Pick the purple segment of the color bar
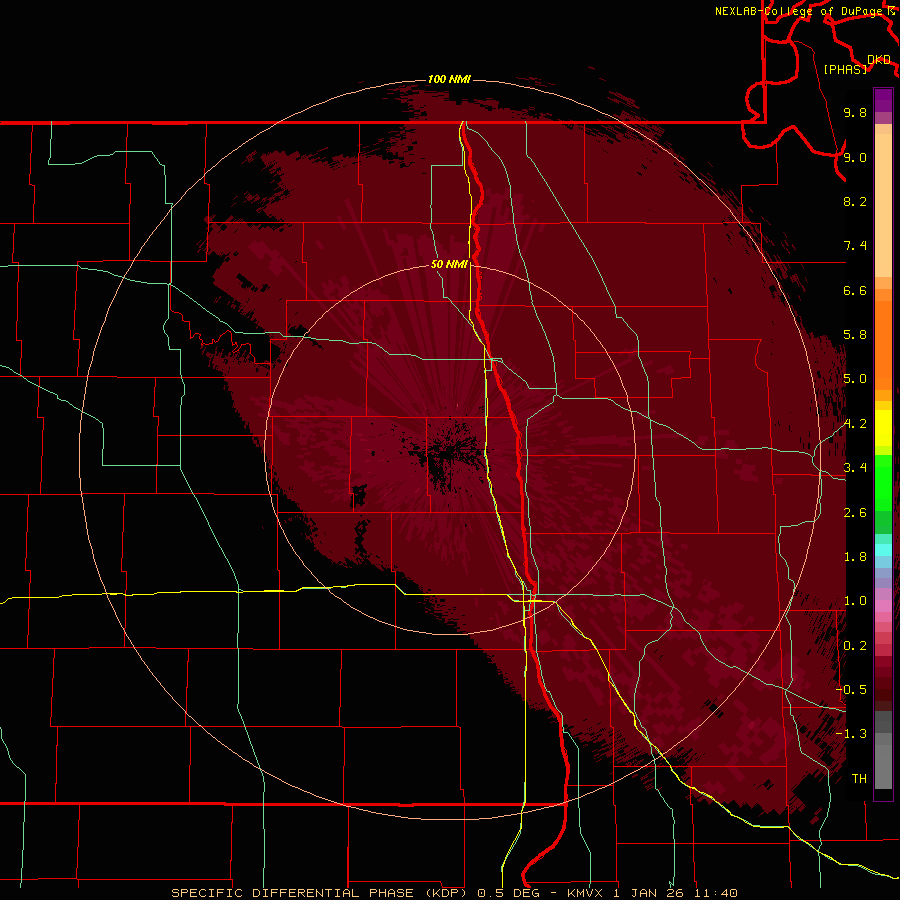Screen dimensions: 900x900 pyautogui.click(x=883, y=100)
